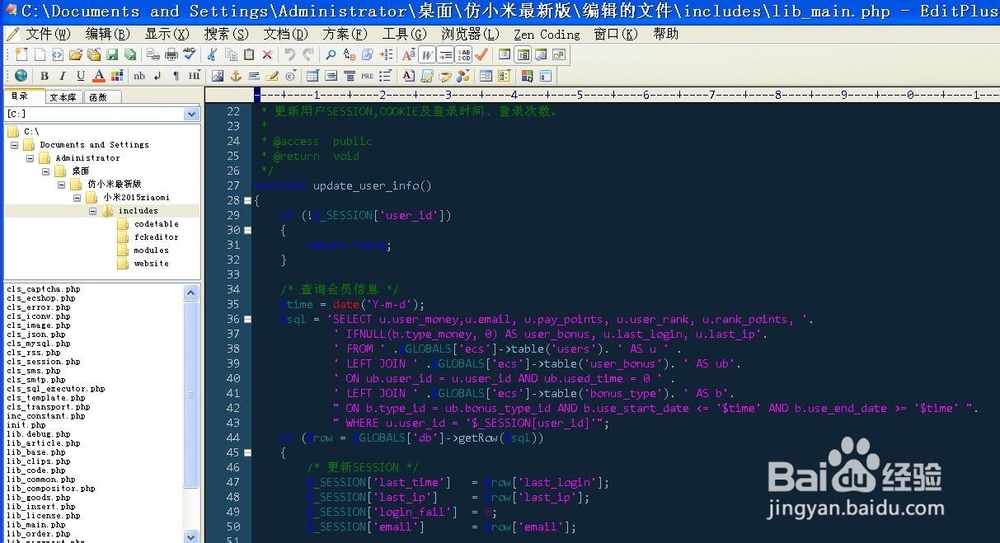Viewport: 1000px width, 543px height.
Task: Save the current file via floppy icon
Action: (x=112, y=55)
